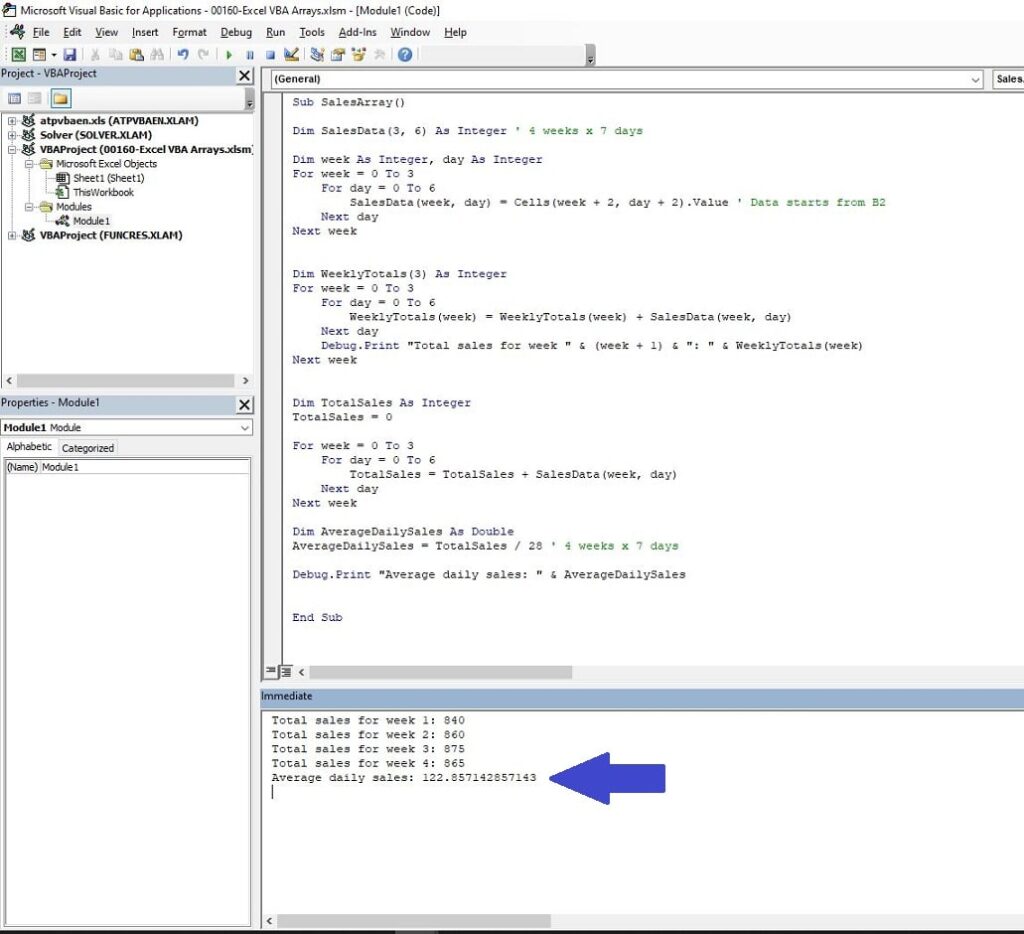Select the Run Sub/UserForm icon
Screen dimensions: 1024x934
[229, 55]
